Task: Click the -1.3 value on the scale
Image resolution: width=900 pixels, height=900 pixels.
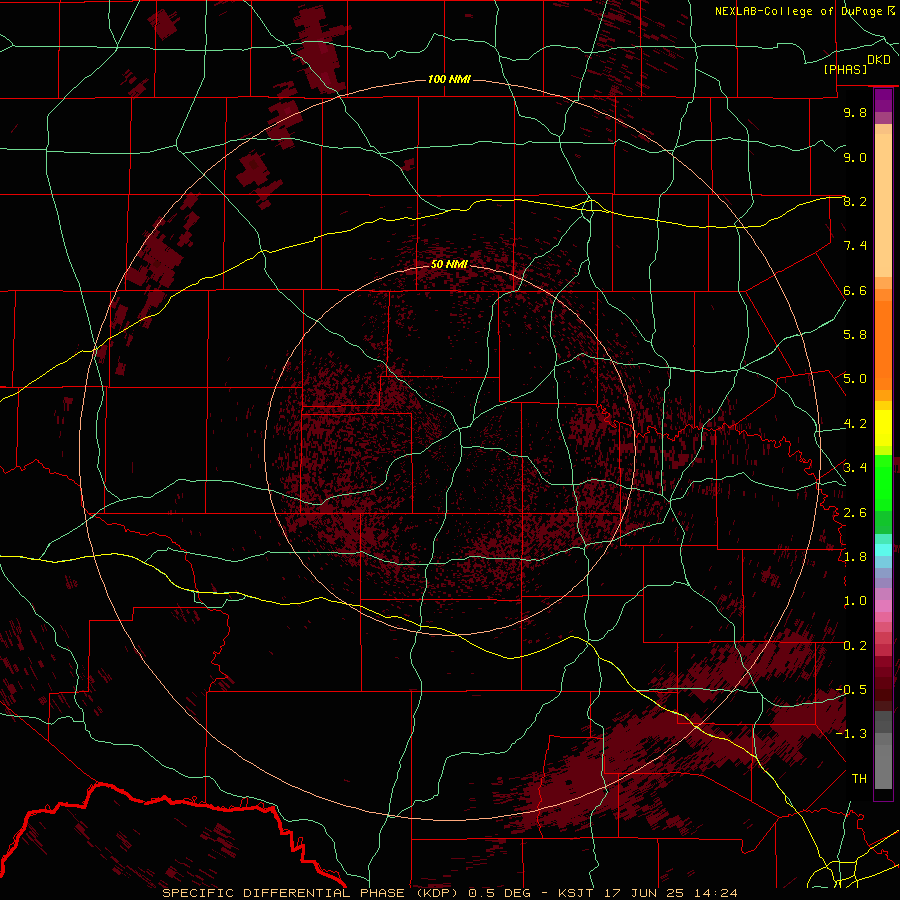Action: pos(852,734)
